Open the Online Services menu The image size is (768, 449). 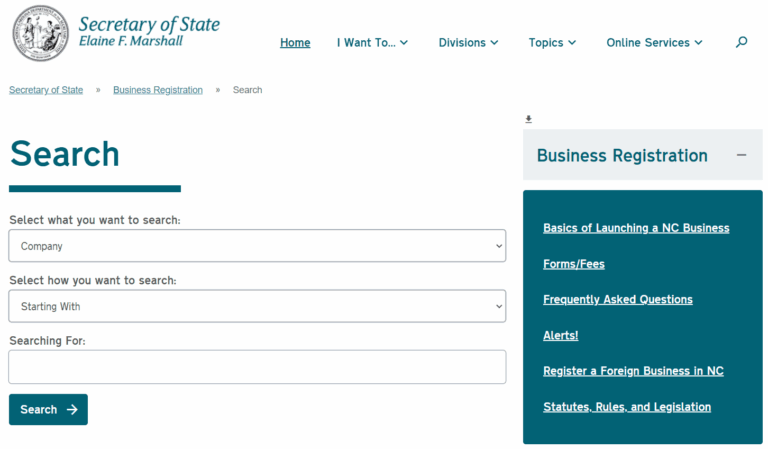(x=654, y=43)
